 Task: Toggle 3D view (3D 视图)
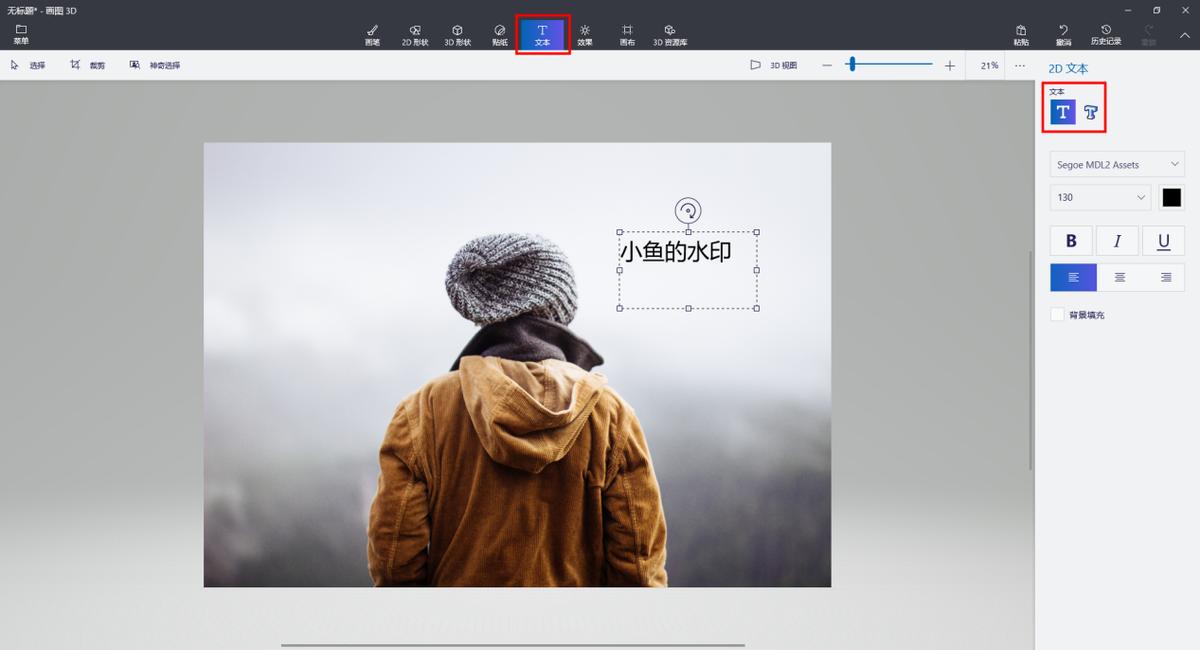(x=774, y=65)
